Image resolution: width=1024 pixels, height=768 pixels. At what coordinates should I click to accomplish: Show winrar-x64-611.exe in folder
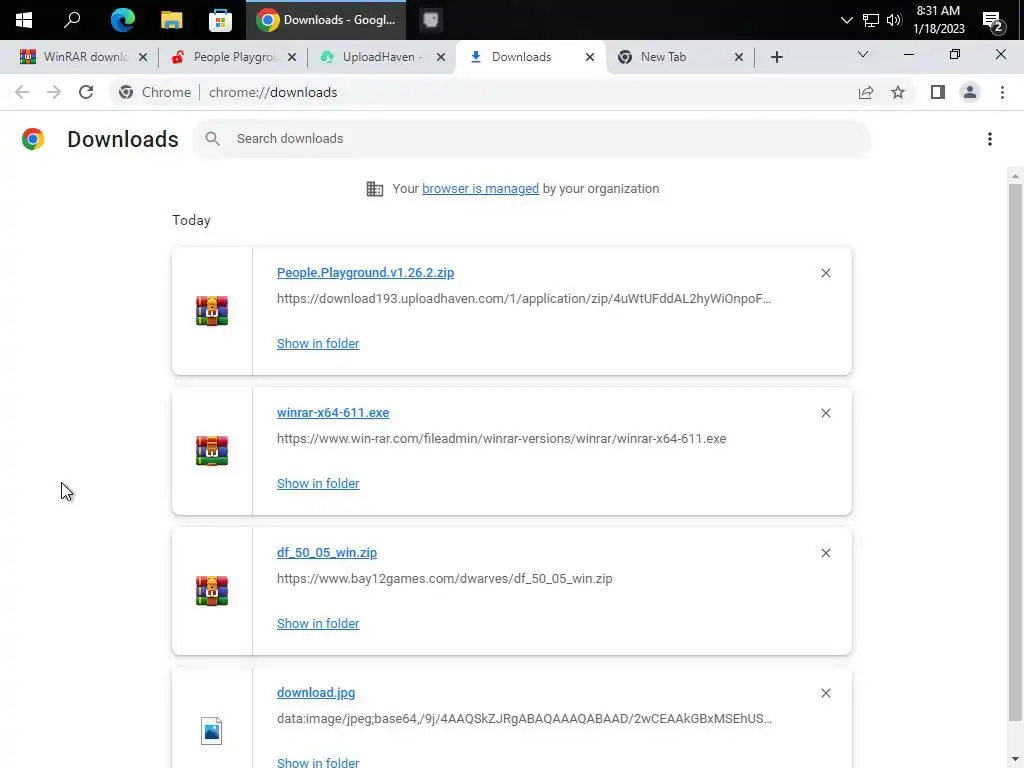click(x=318, y=483)
